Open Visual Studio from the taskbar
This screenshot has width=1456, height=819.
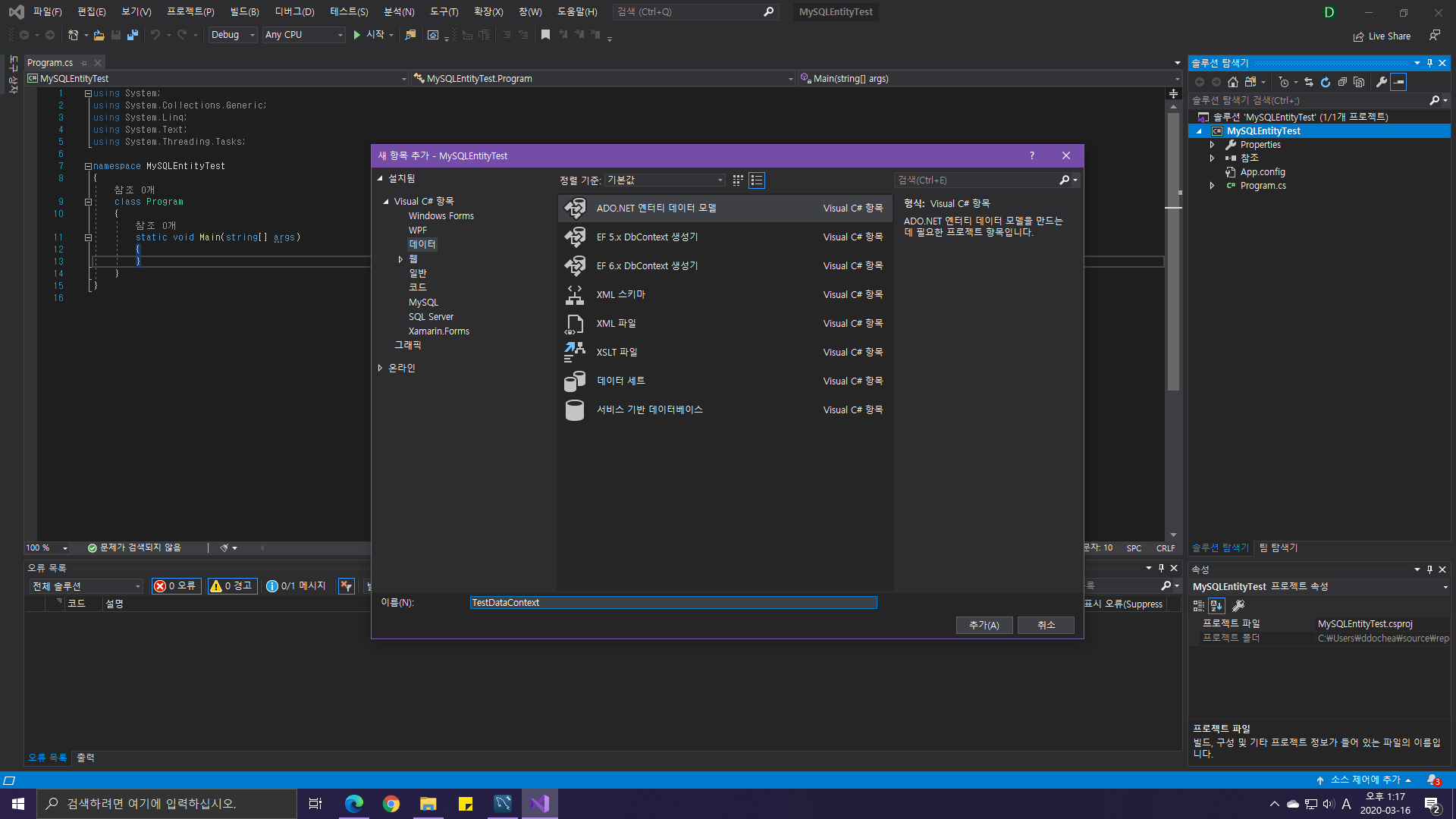click(540, 804)
